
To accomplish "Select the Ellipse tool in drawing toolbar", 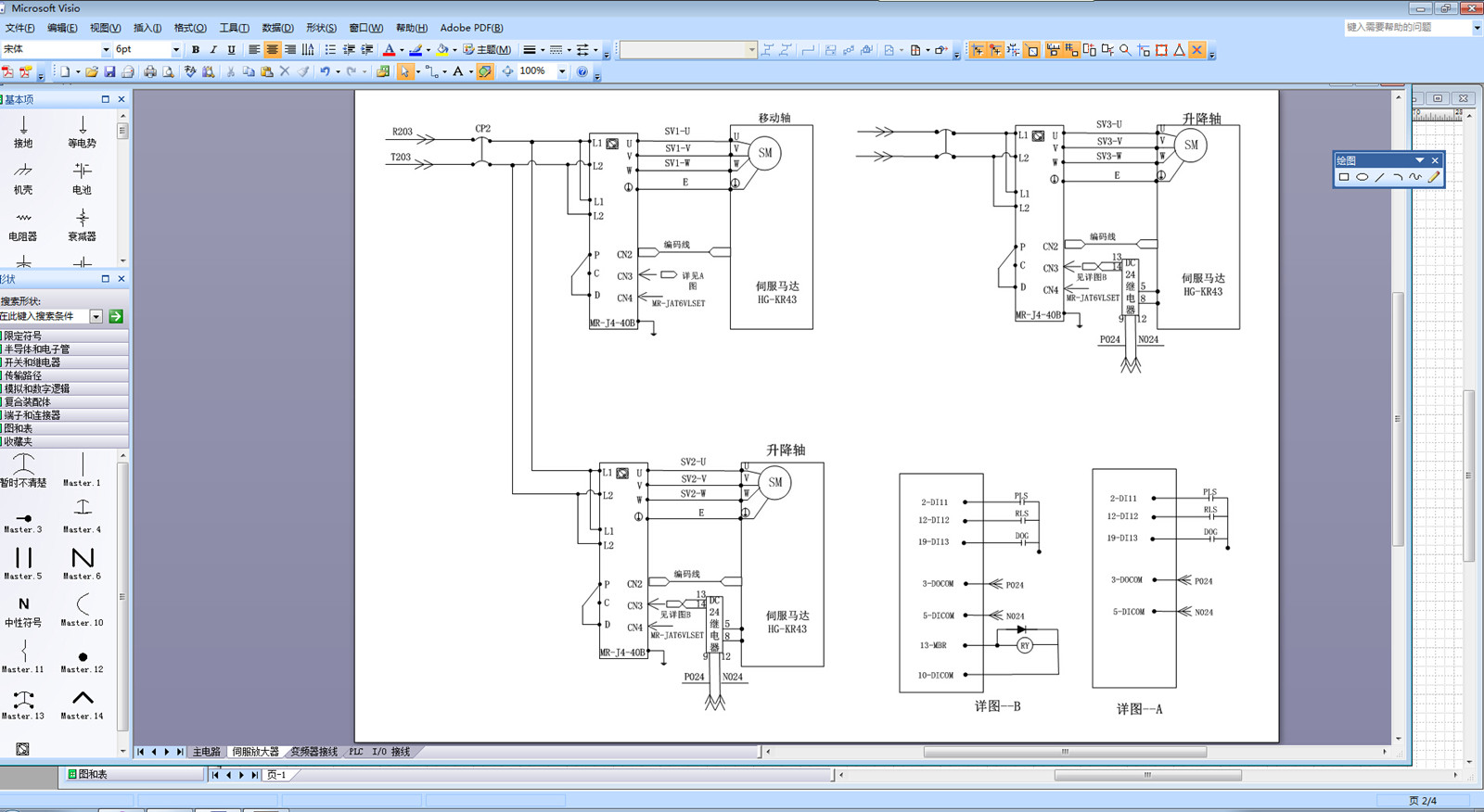I will click(x=1362, y=177).
